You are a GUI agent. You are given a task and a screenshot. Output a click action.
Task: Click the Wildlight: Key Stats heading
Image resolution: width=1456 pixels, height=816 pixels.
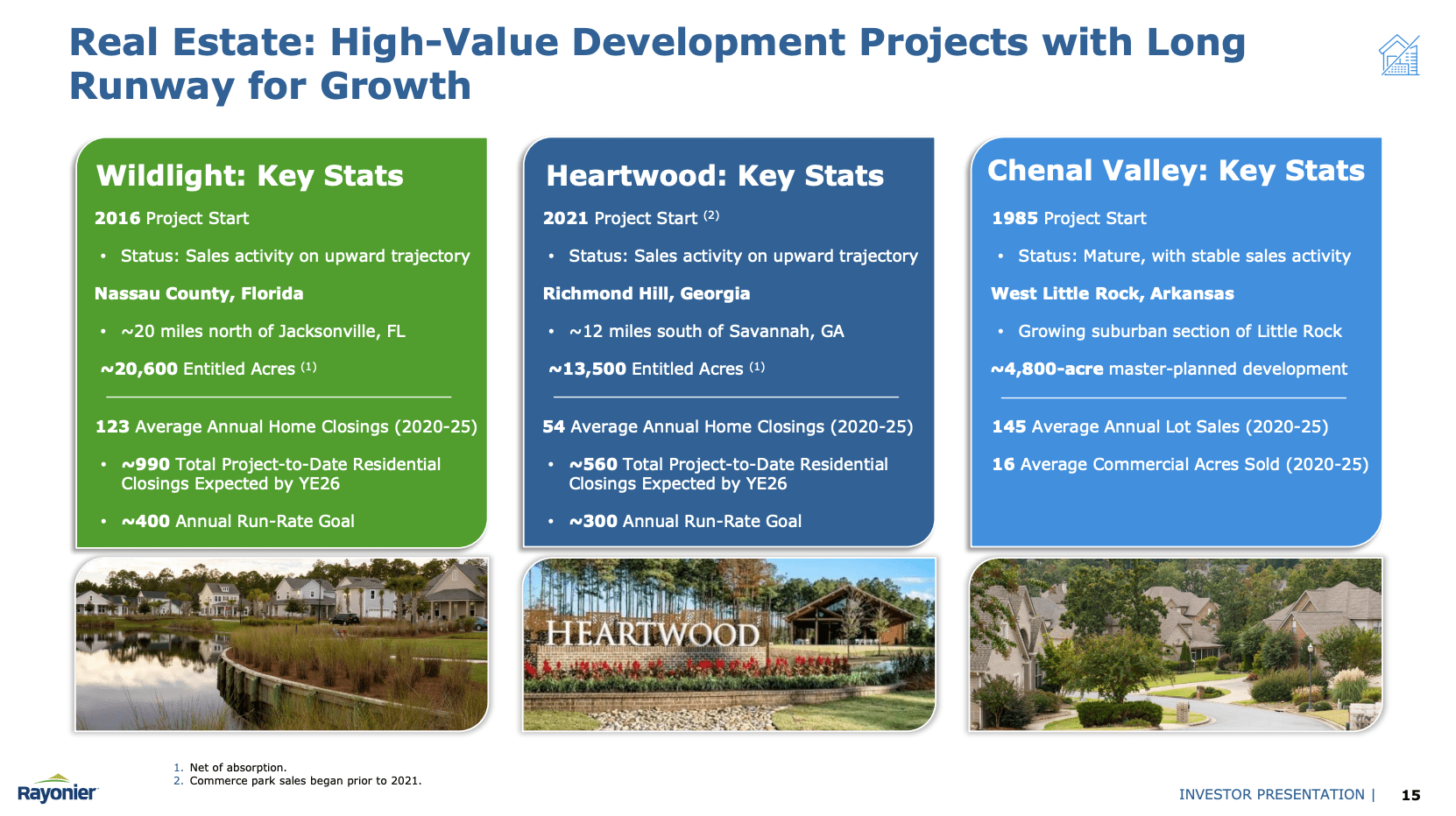click(x=250, y=176)
